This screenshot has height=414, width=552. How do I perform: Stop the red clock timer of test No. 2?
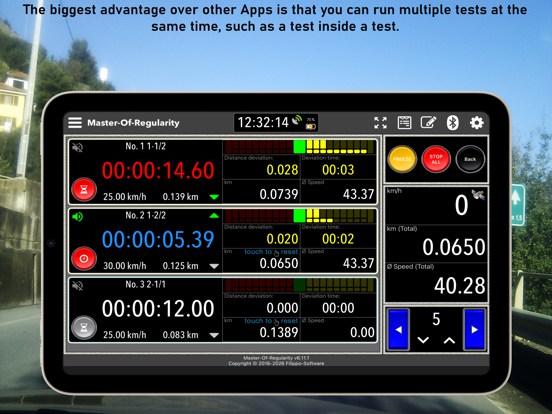pyautogui.click(x=84, y=258)
